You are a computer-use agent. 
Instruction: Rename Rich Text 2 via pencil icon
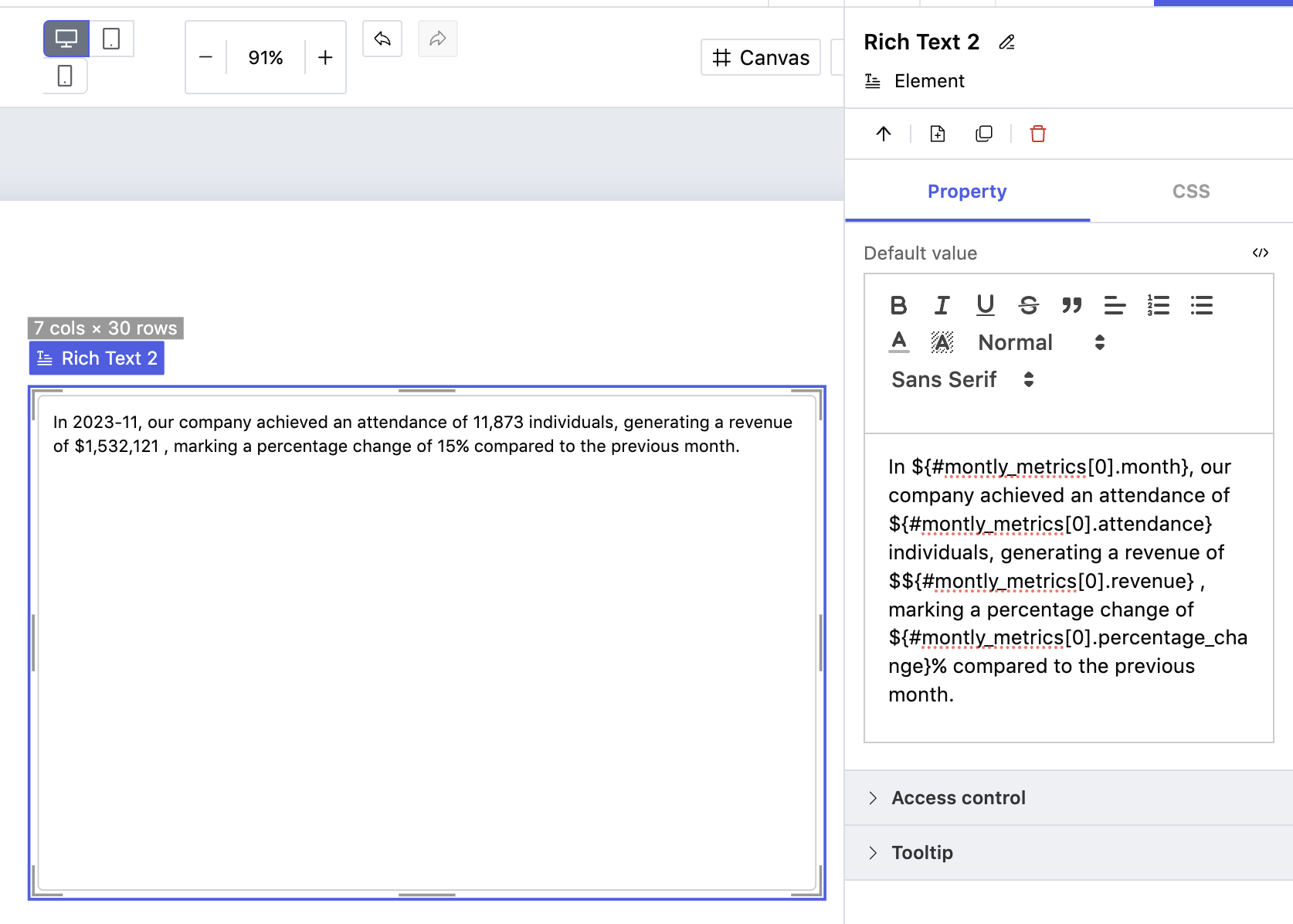tap(1006, 42)
